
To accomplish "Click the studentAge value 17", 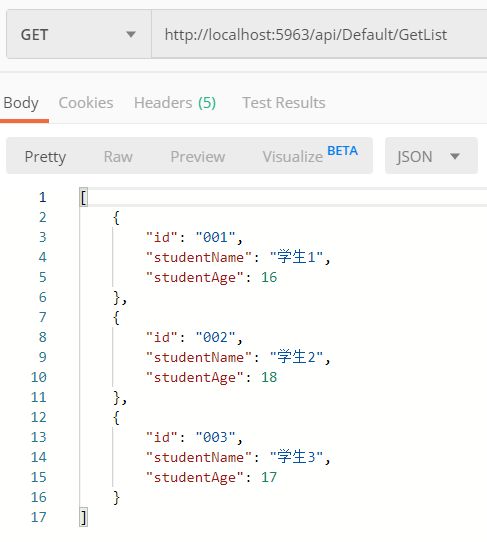I will click(x=269, y=477).
